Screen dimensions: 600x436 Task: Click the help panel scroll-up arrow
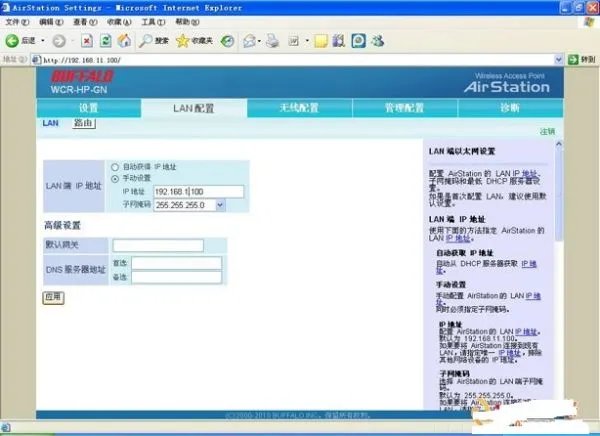click(x=559, y=144)
